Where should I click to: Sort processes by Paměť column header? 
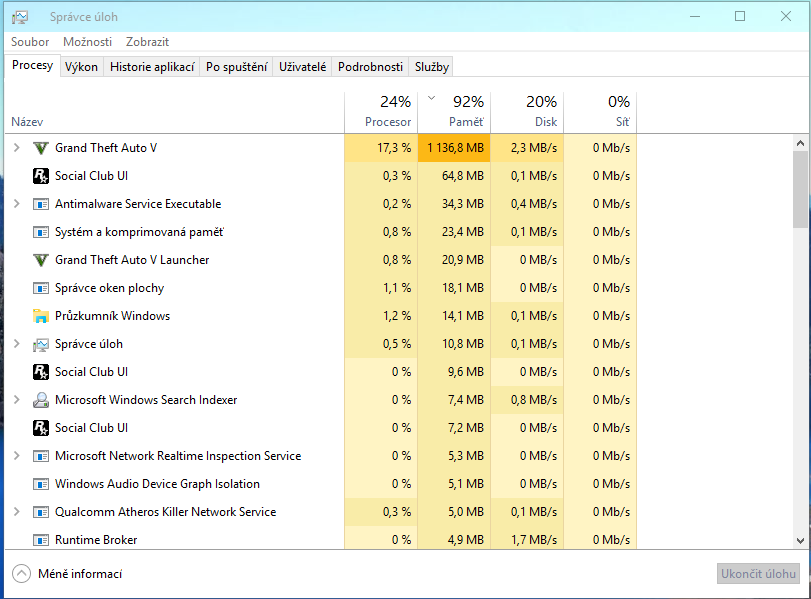click(x=454, y=112)
